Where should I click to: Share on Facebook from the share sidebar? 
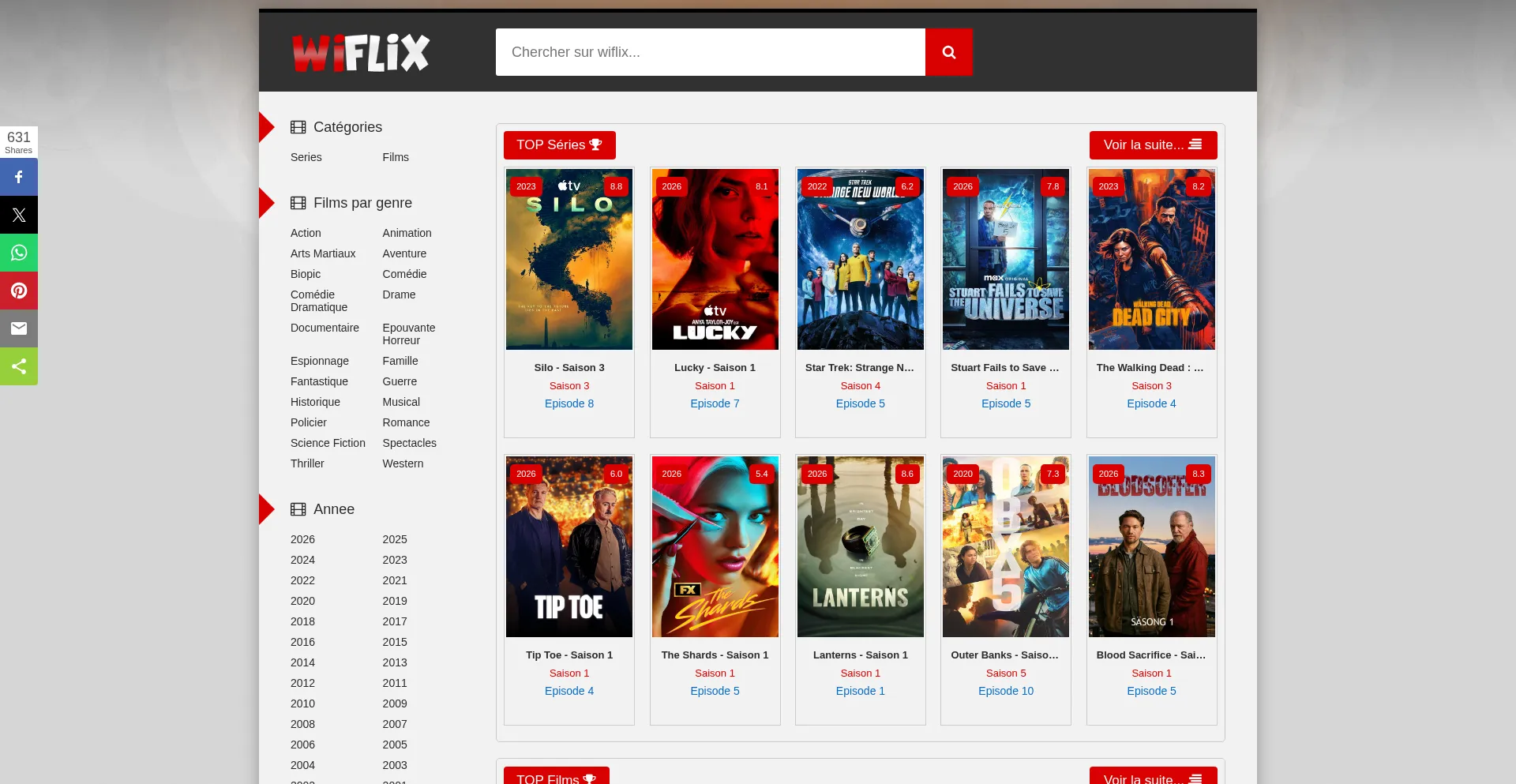19,177
